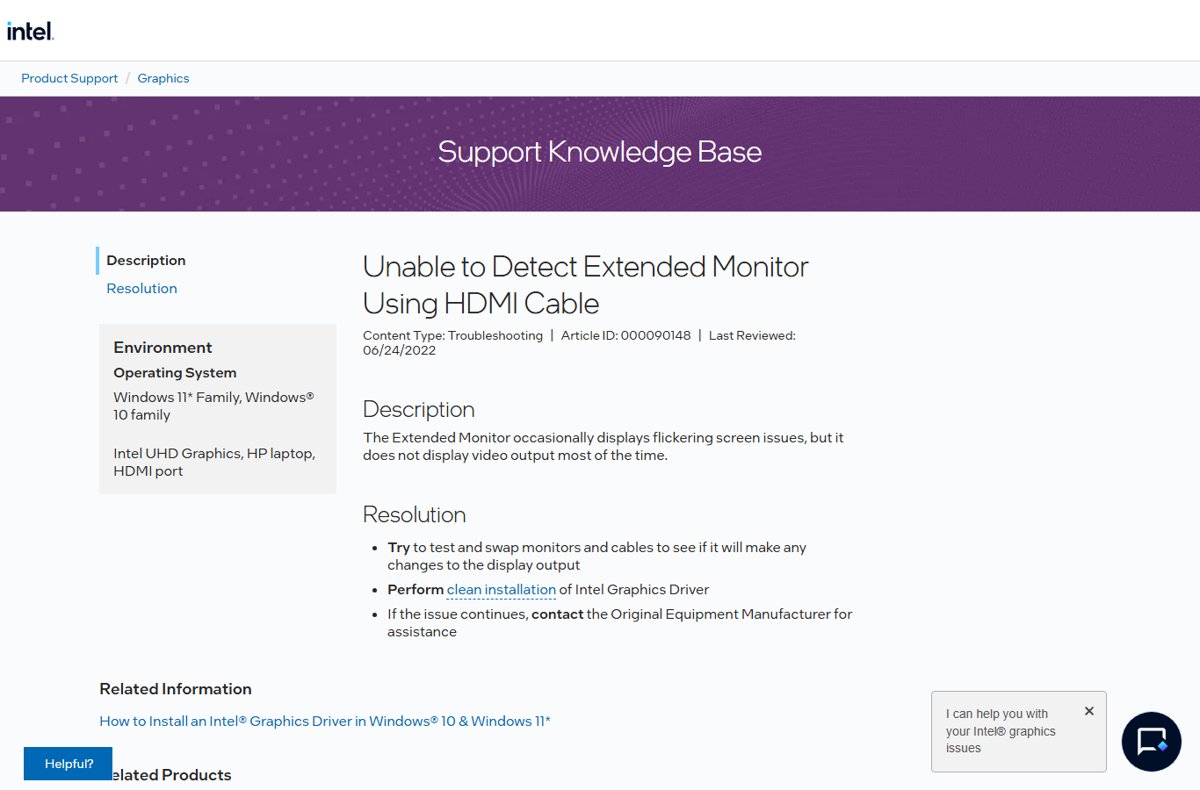Click the Resolution section heading in article
The width and height of the screenshot is (1200, 790).
pyautogui.click(x=414, y=514)
